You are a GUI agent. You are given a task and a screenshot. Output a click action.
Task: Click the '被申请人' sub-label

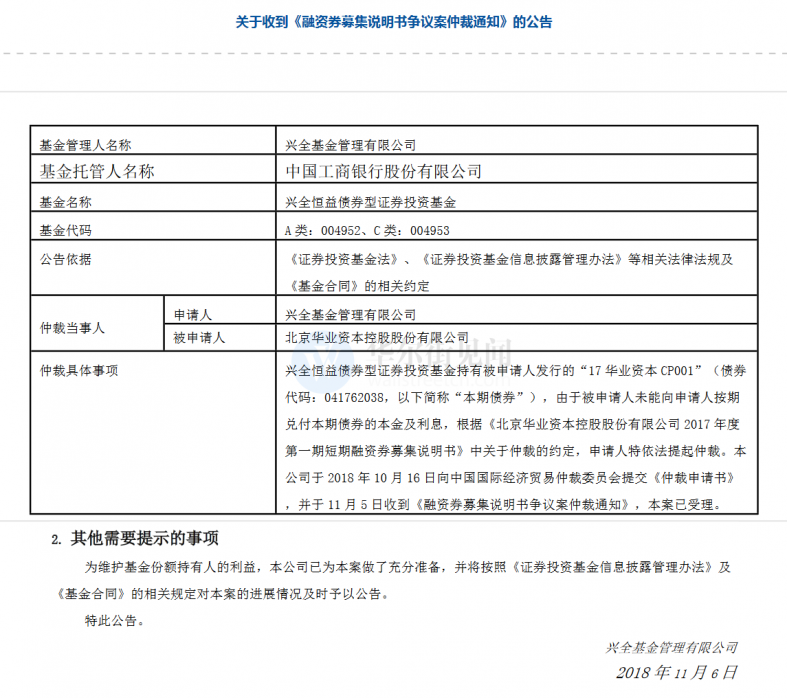199,338
